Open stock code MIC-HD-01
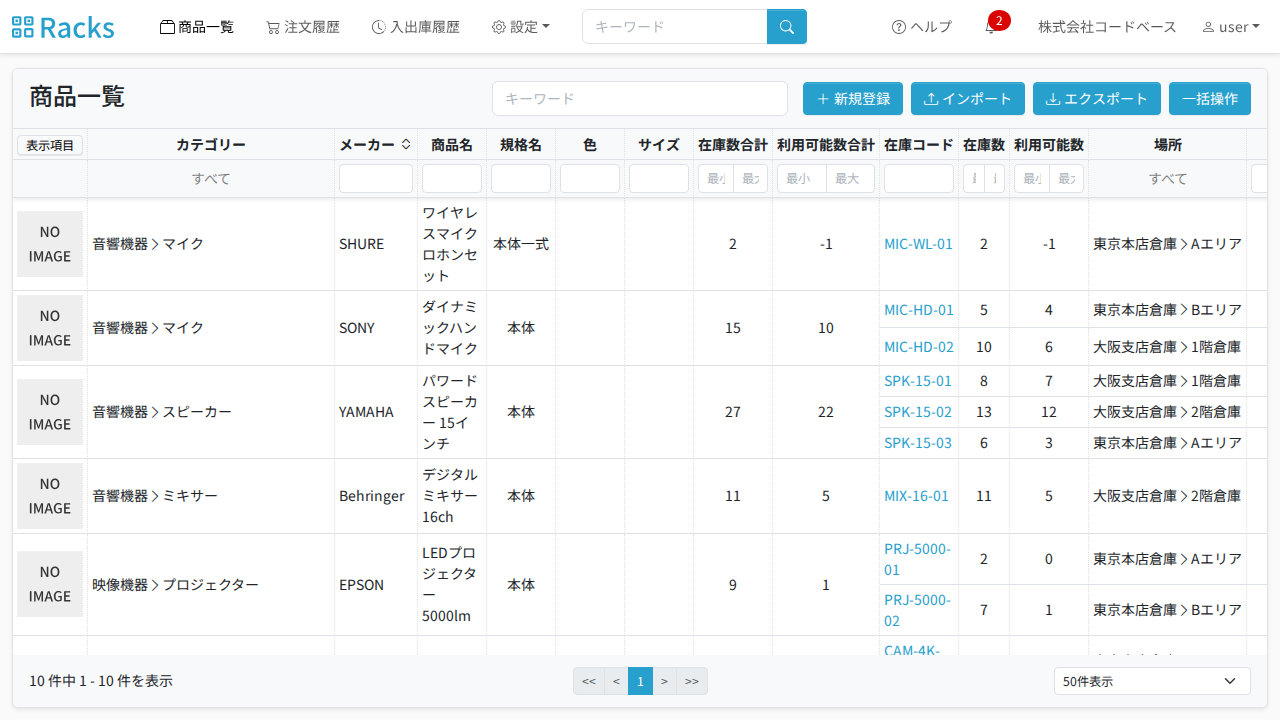This screenshot has height=720, width=1280. pyautogui.click(x=919, y=310)
